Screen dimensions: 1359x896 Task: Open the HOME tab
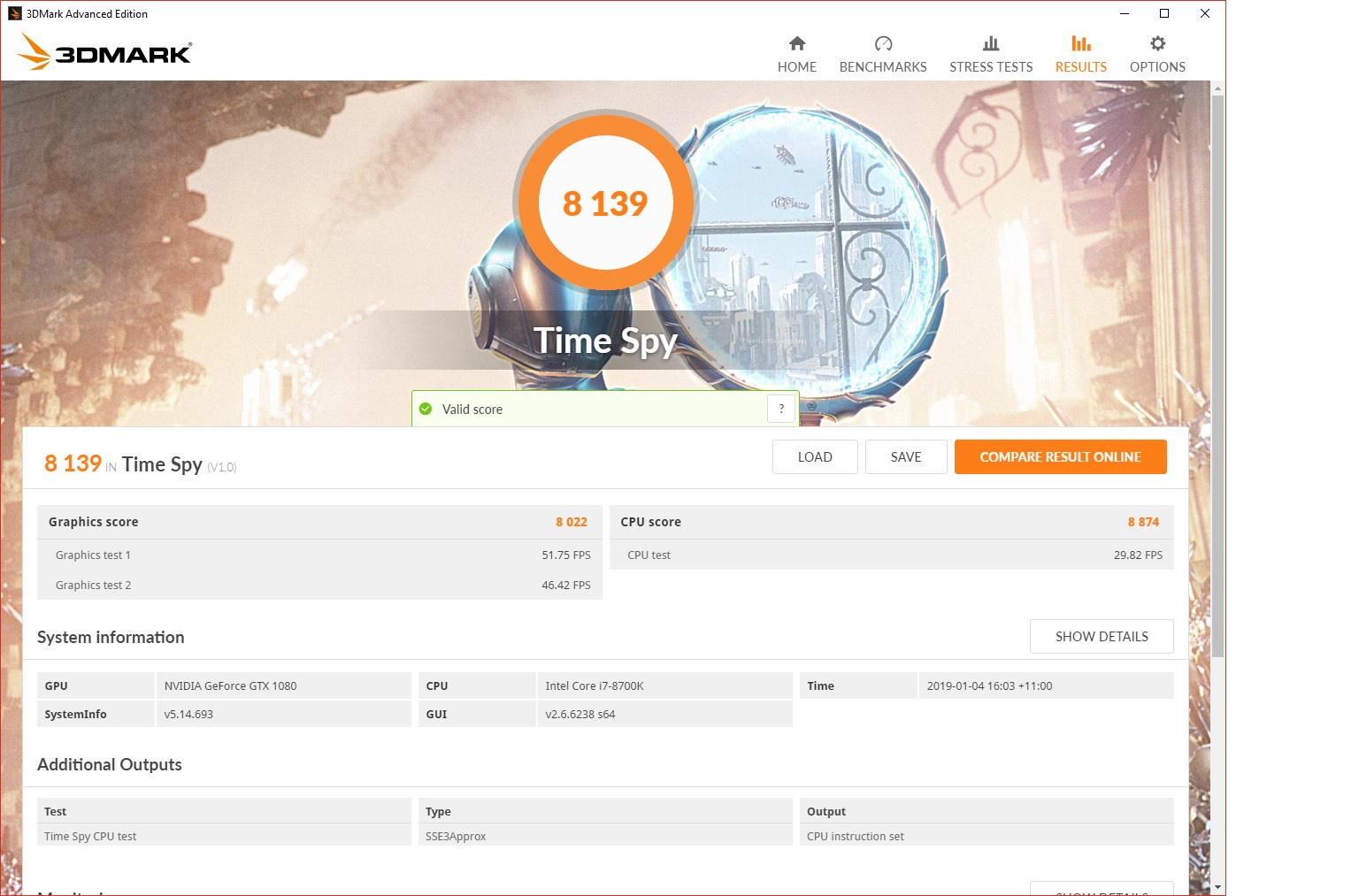pyautogui.click(x=797, y=54)
